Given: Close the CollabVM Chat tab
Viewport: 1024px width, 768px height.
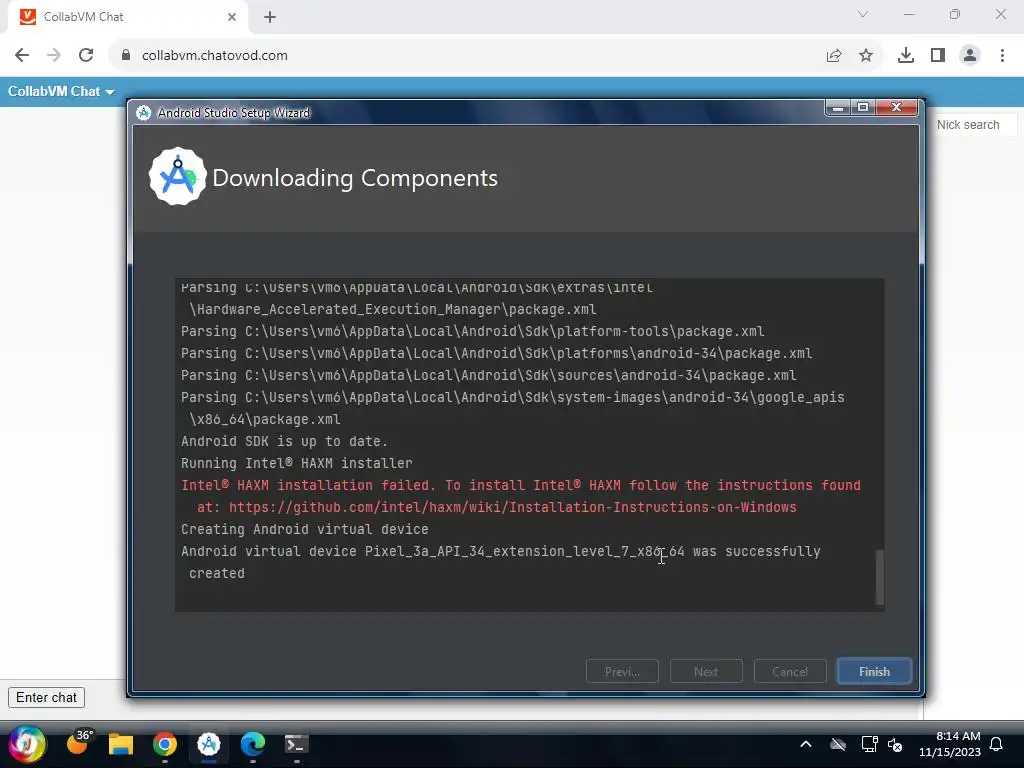Looking at the screenshot, I should pos(232,17).
